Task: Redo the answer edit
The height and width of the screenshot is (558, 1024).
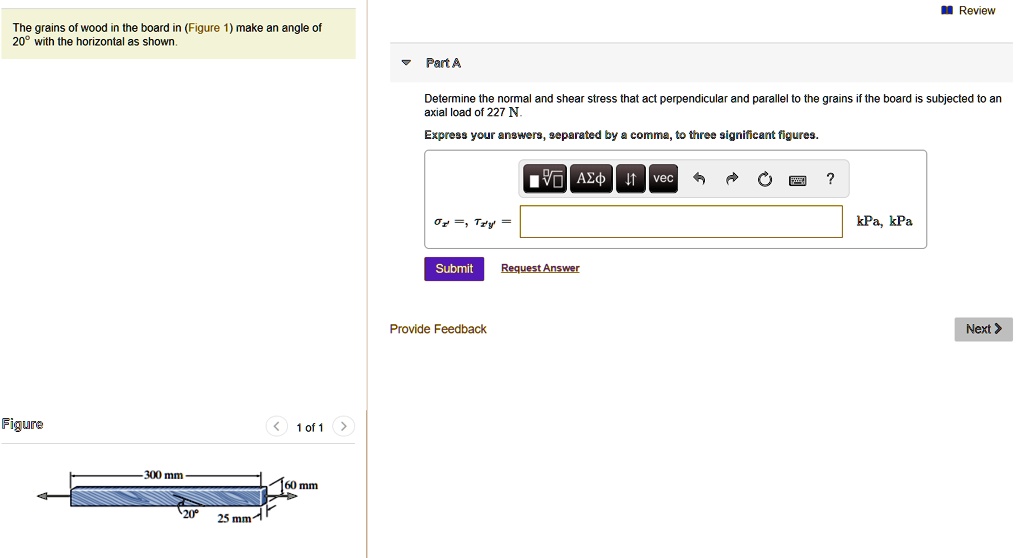Action: click(732, 180)
